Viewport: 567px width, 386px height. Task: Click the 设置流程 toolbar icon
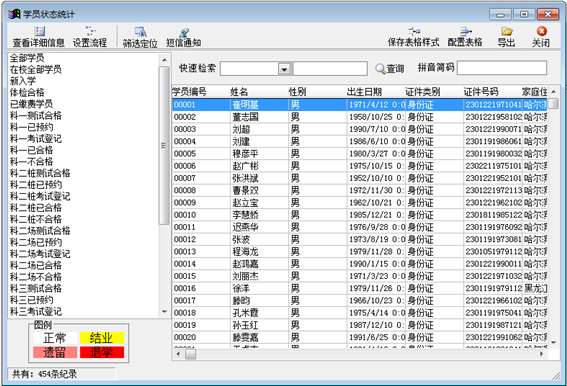90,31
